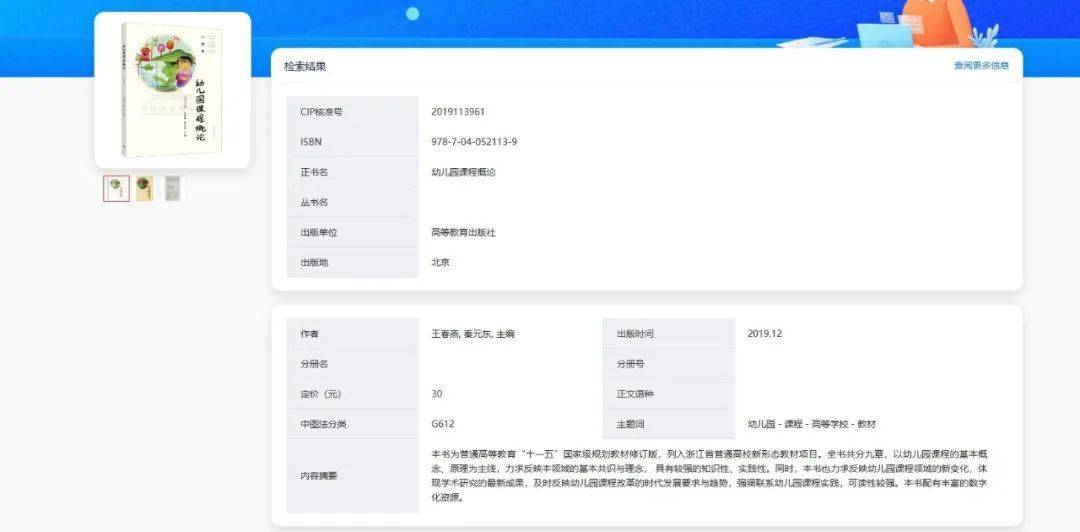The height and width of the screenshot is (532, 1080).
Task: Click the 丛书名 label cell
Action: 353,203
